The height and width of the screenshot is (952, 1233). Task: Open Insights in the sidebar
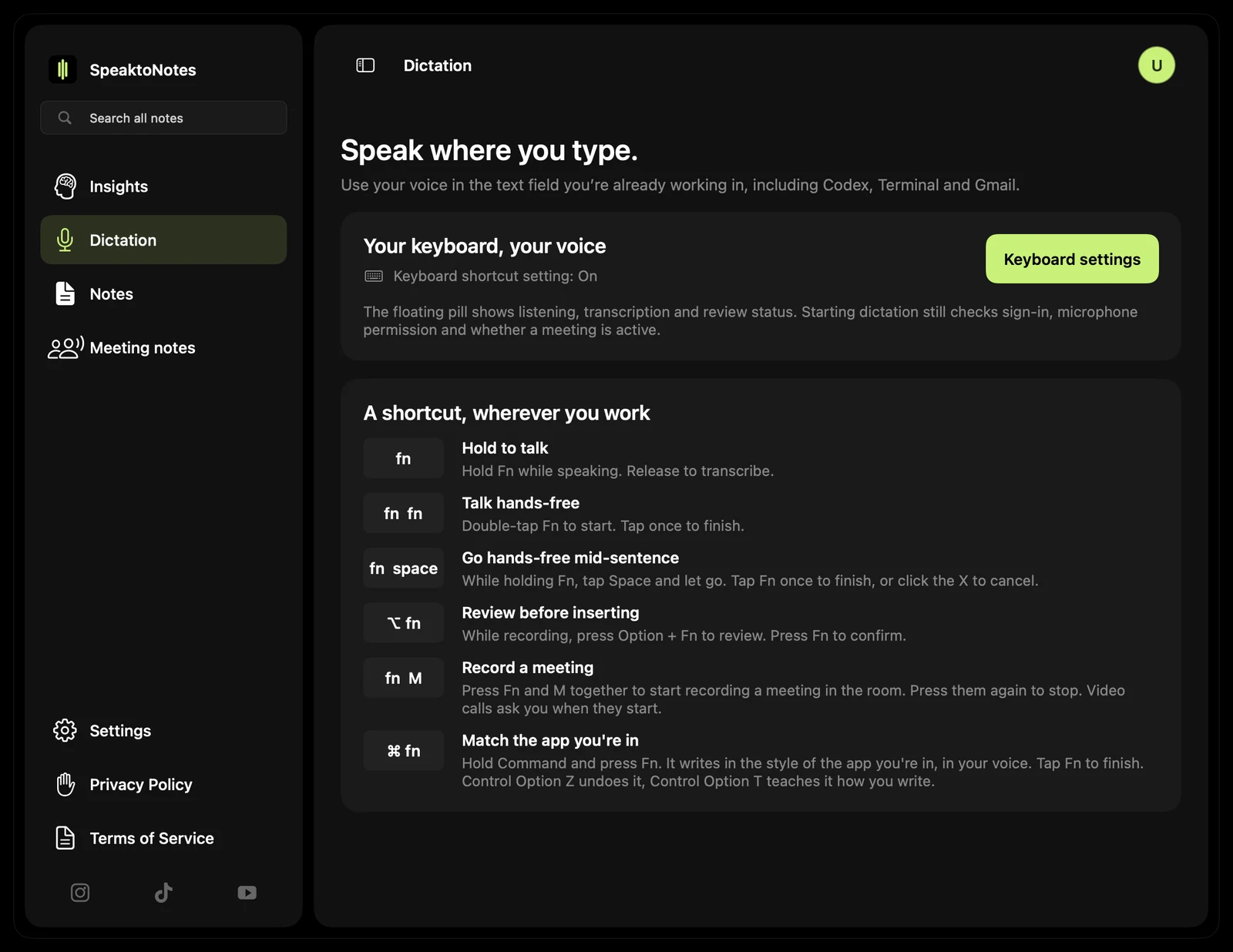(163, 186)
